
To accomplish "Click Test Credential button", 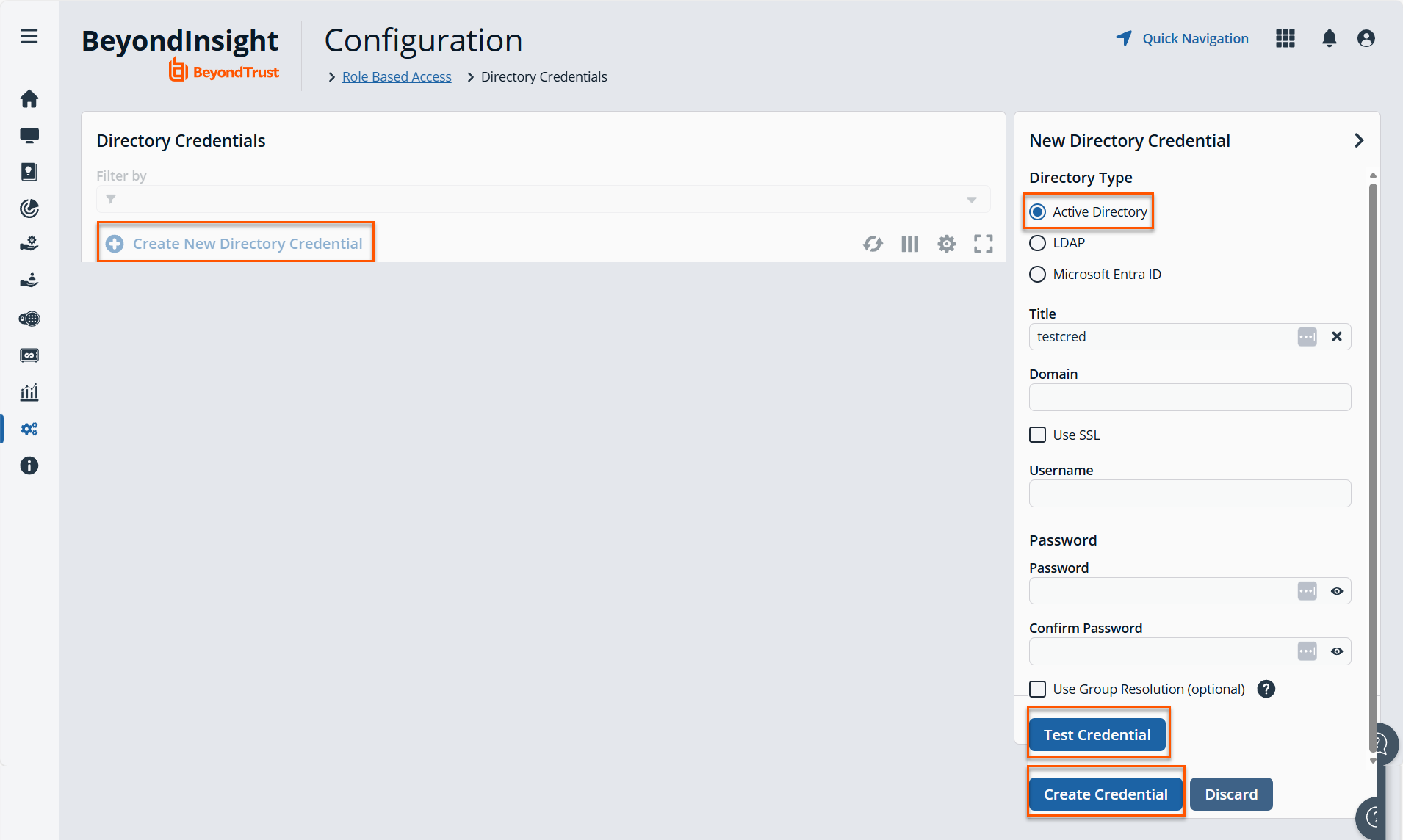I will 1097,735.
